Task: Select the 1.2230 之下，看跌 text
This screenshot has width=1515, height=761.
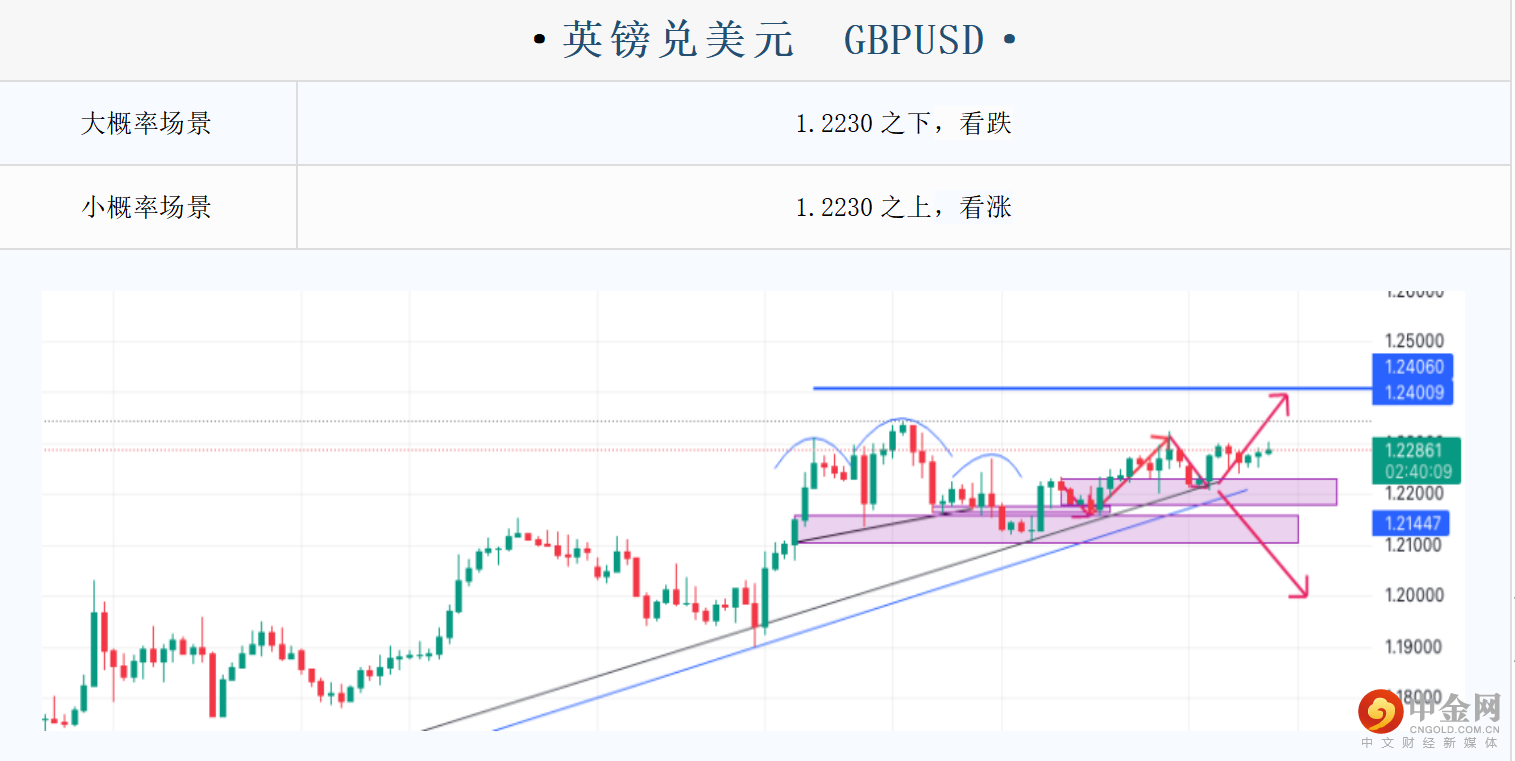Action: (903, 124)
